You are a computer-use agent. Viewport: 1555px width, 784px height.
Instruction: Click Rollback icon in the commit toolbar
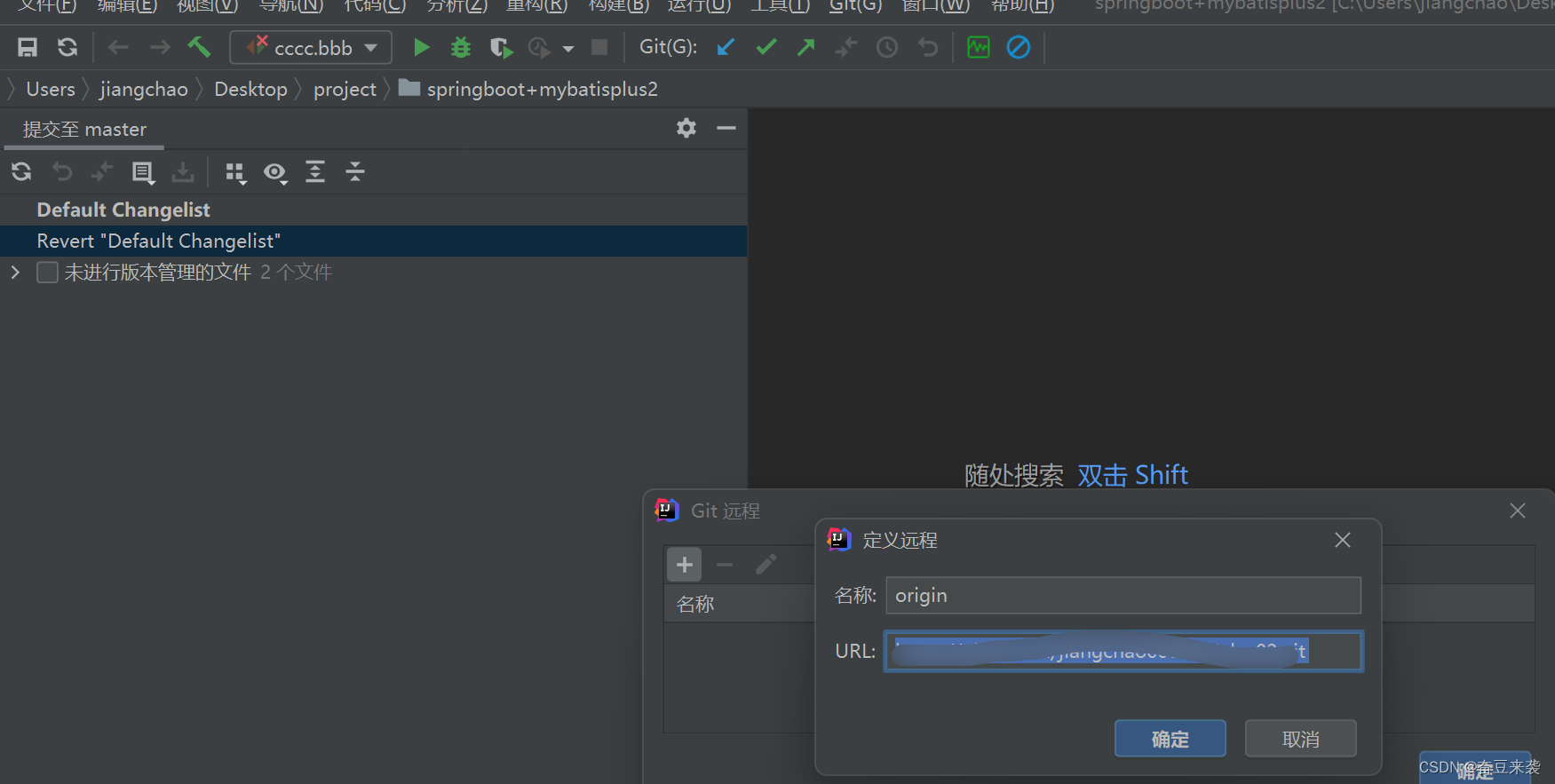[62, 171]
